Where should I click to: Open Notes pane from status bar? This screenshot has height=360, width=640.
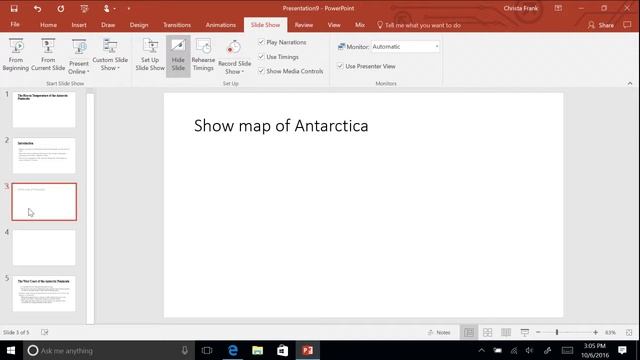pyautogui.click(x=439, y=332)
